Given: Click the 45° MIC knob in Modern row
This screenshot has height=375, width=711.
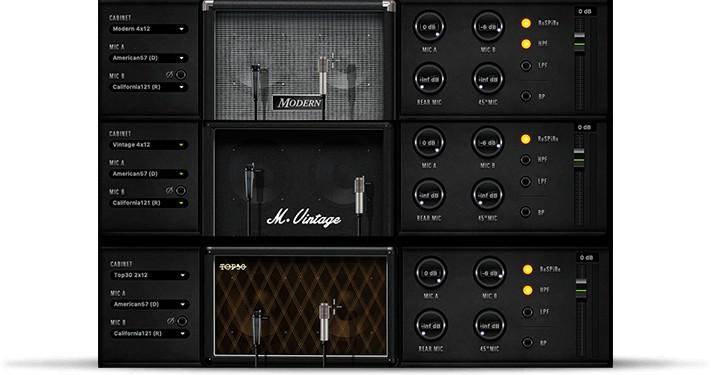Looking at the screenshot, I should point(488,79).
